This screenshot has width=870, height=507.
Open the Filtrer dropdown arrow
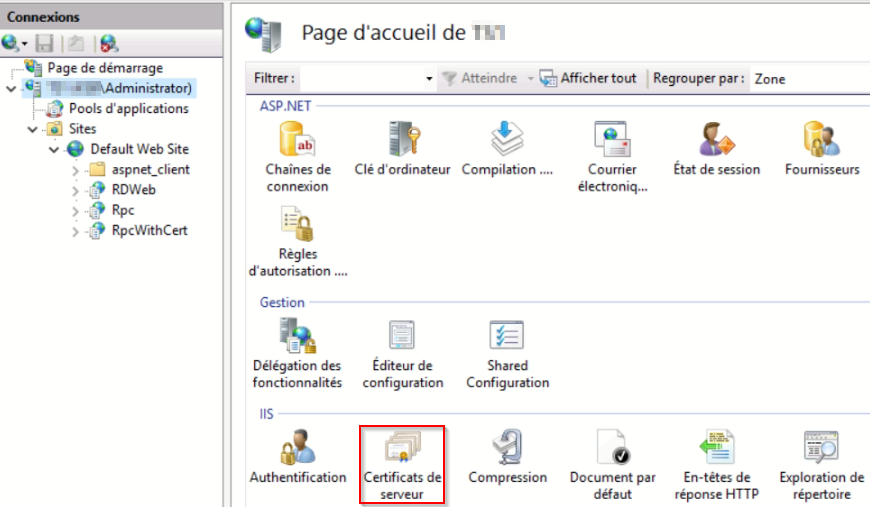pyautogui.click(x=429, y=78)
